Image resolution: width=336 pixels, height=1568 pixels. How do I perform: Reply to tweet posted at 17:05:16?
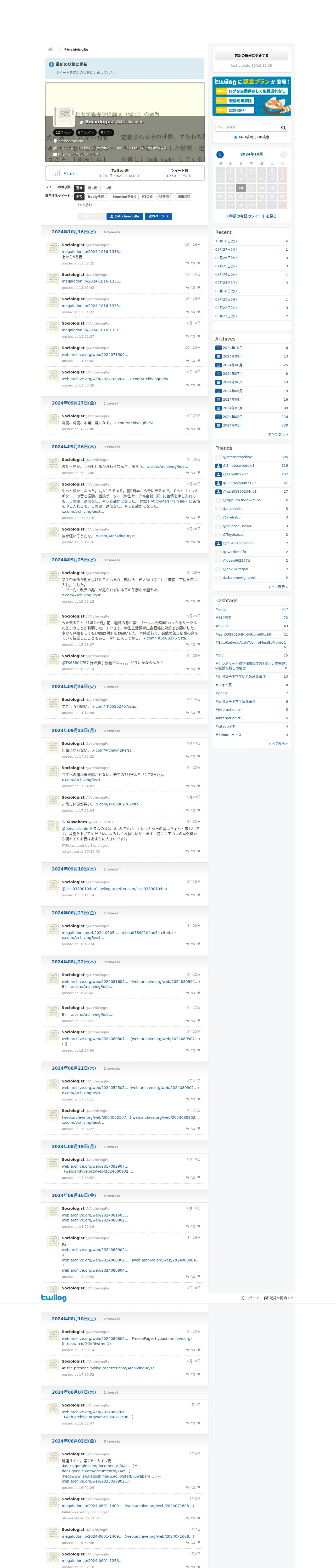[187, 517]
